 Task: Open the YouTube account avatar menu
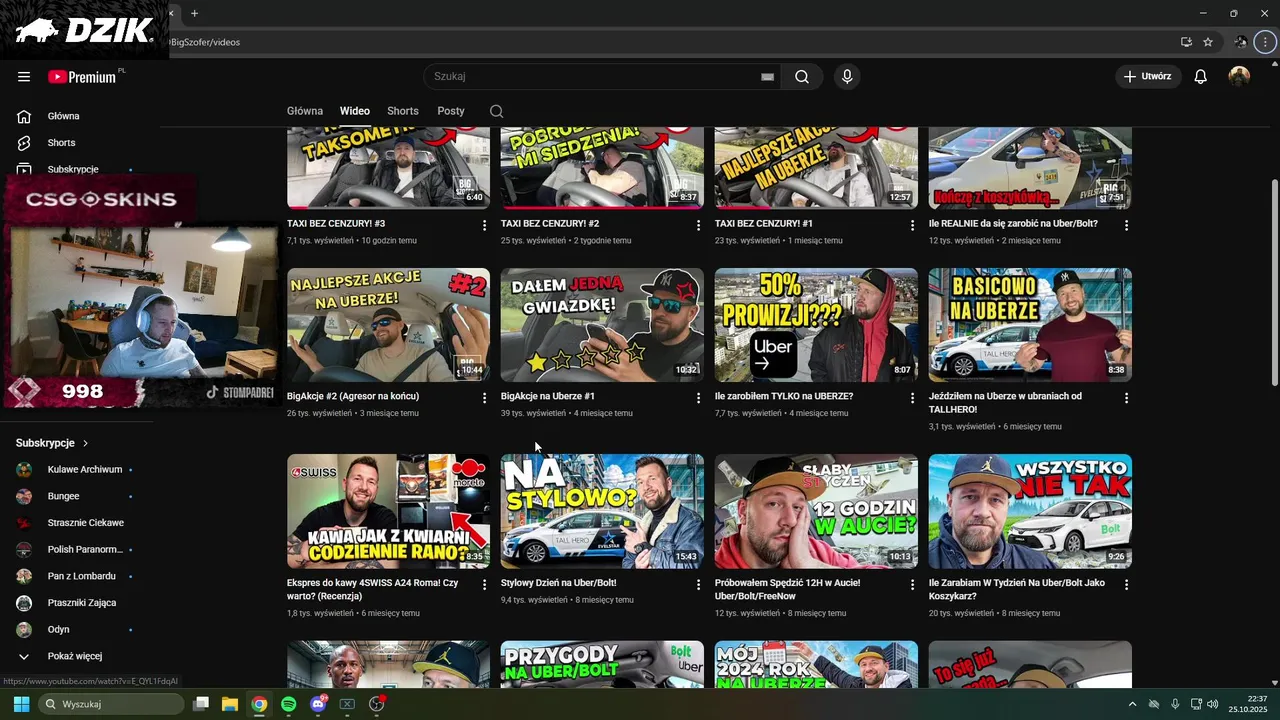[x=1239, y=77]
